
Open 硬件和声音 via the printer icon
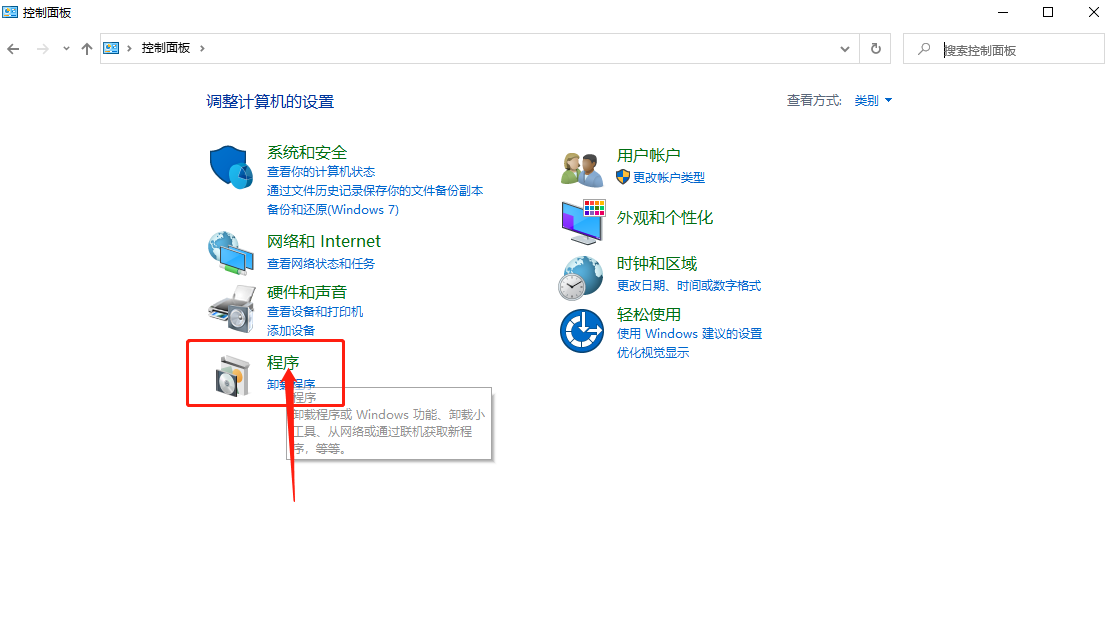231,308
